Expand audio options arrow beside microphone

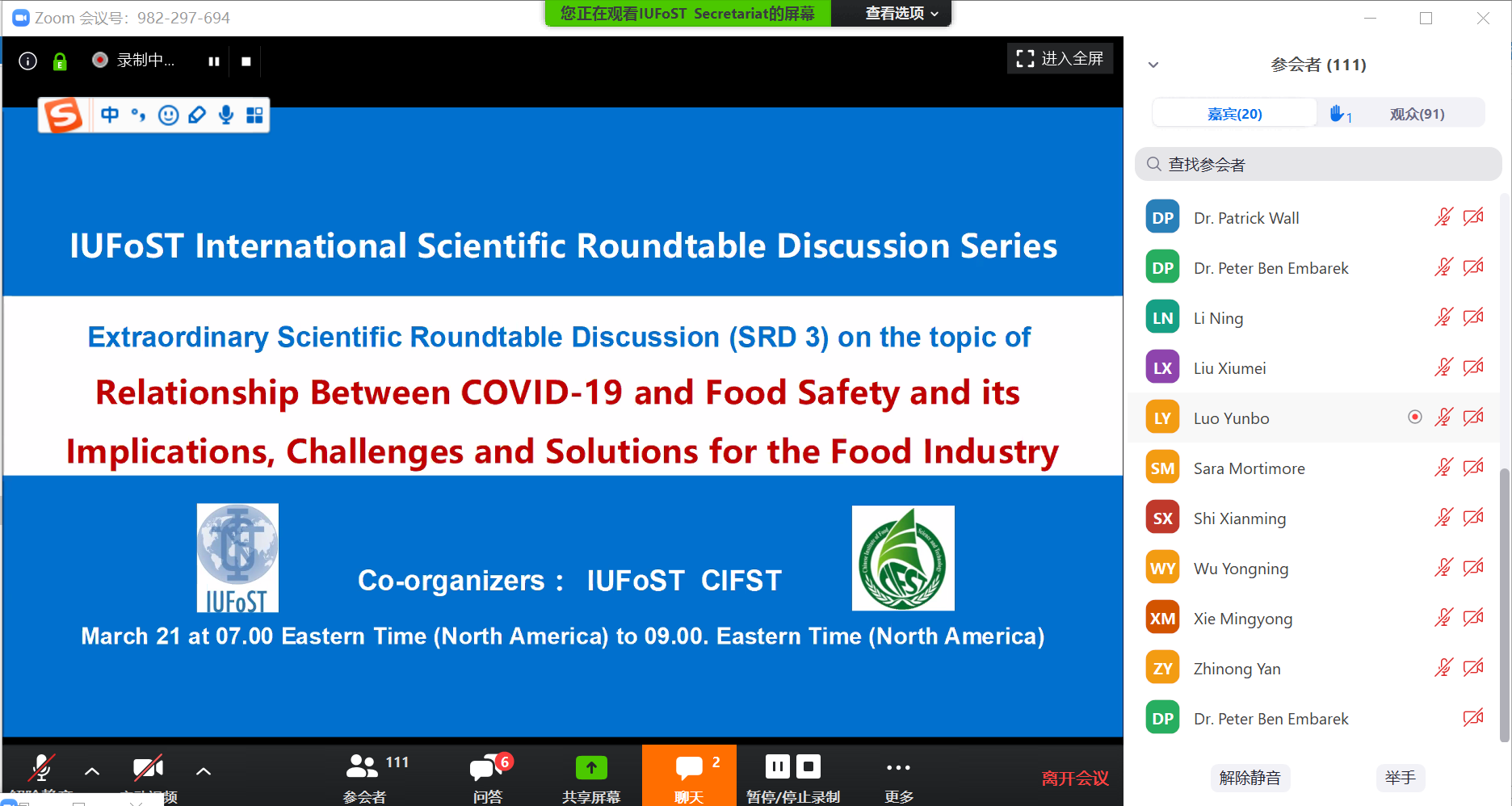click(92, 771)
